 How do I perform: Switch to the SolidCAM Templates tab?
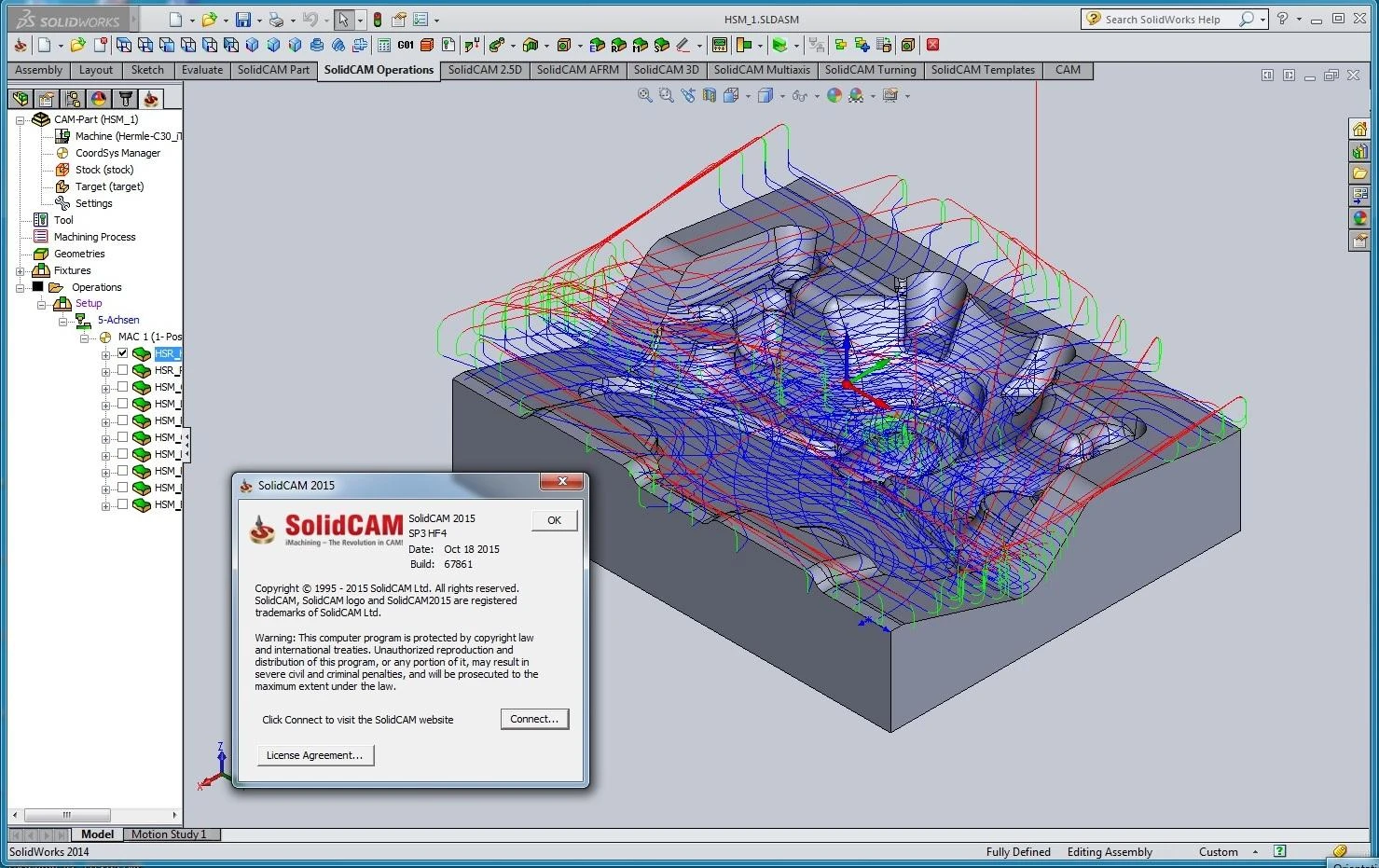click(983, 70)
